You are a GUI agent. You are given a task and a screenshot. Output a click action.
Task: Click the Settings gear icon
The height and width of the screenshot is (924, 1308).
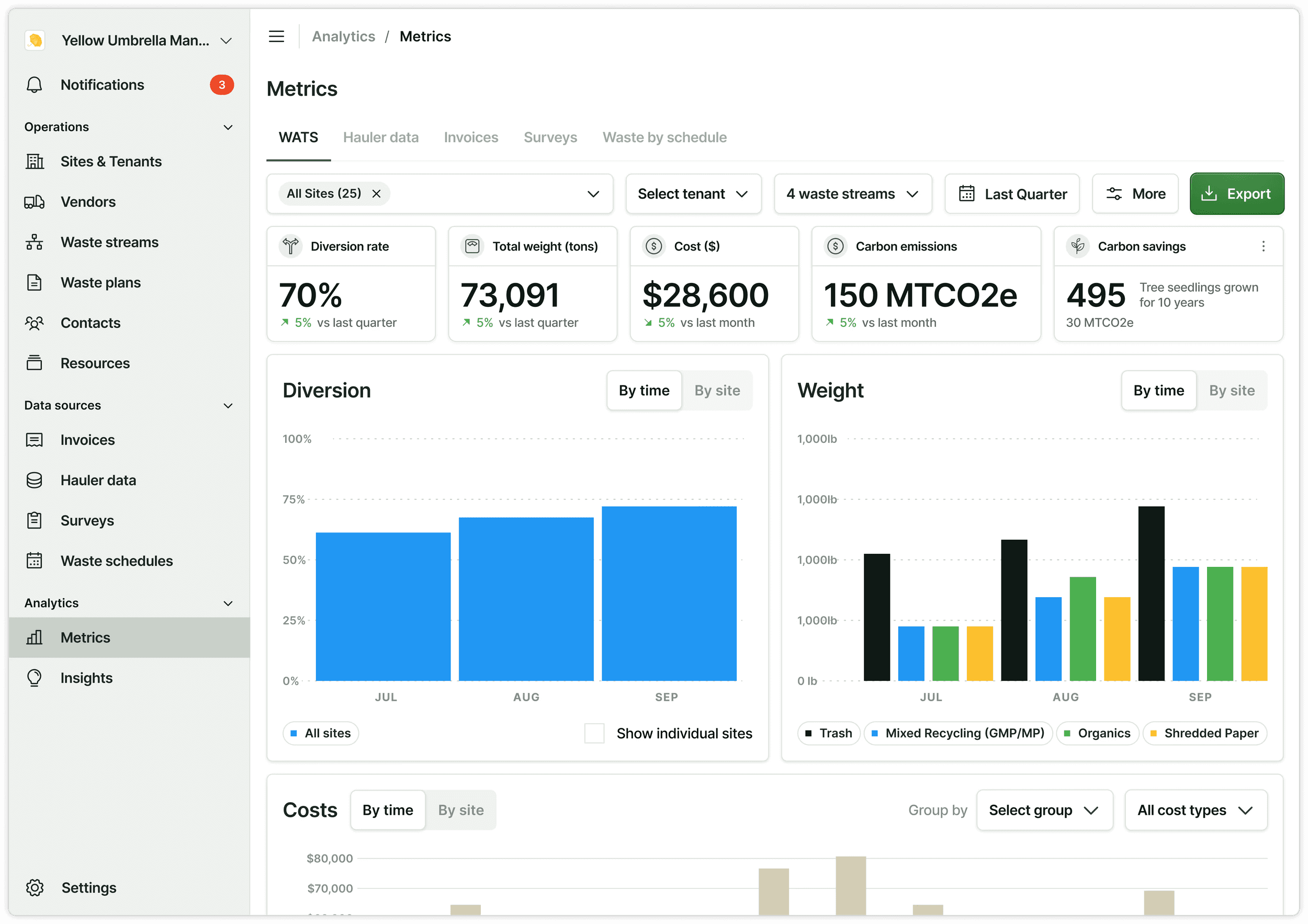pyautogui.click(x=35, y=888)
